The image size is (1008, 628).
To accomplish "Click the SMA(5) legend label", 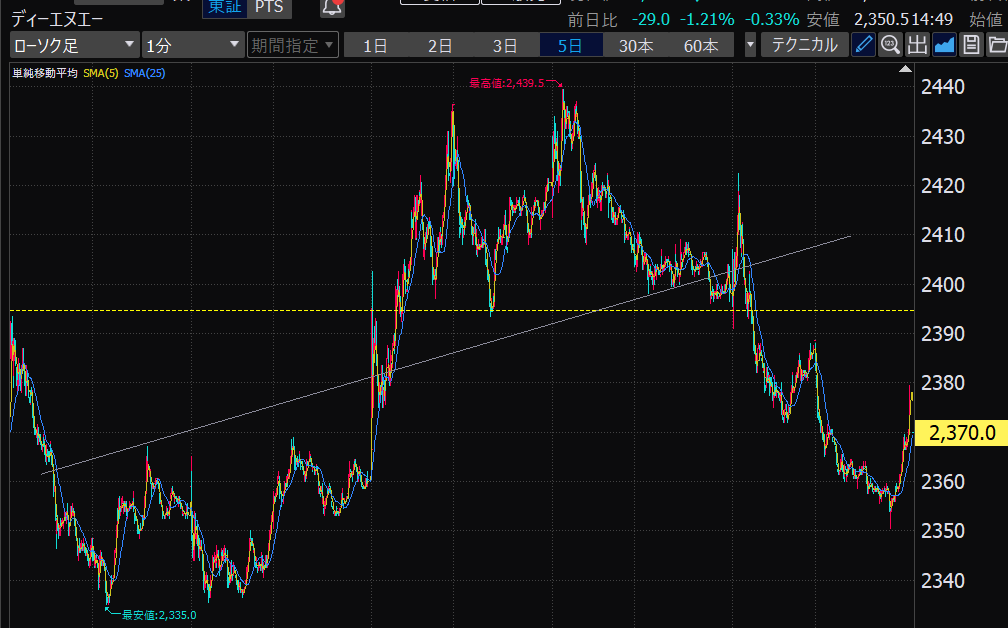I will coord(101,73).
